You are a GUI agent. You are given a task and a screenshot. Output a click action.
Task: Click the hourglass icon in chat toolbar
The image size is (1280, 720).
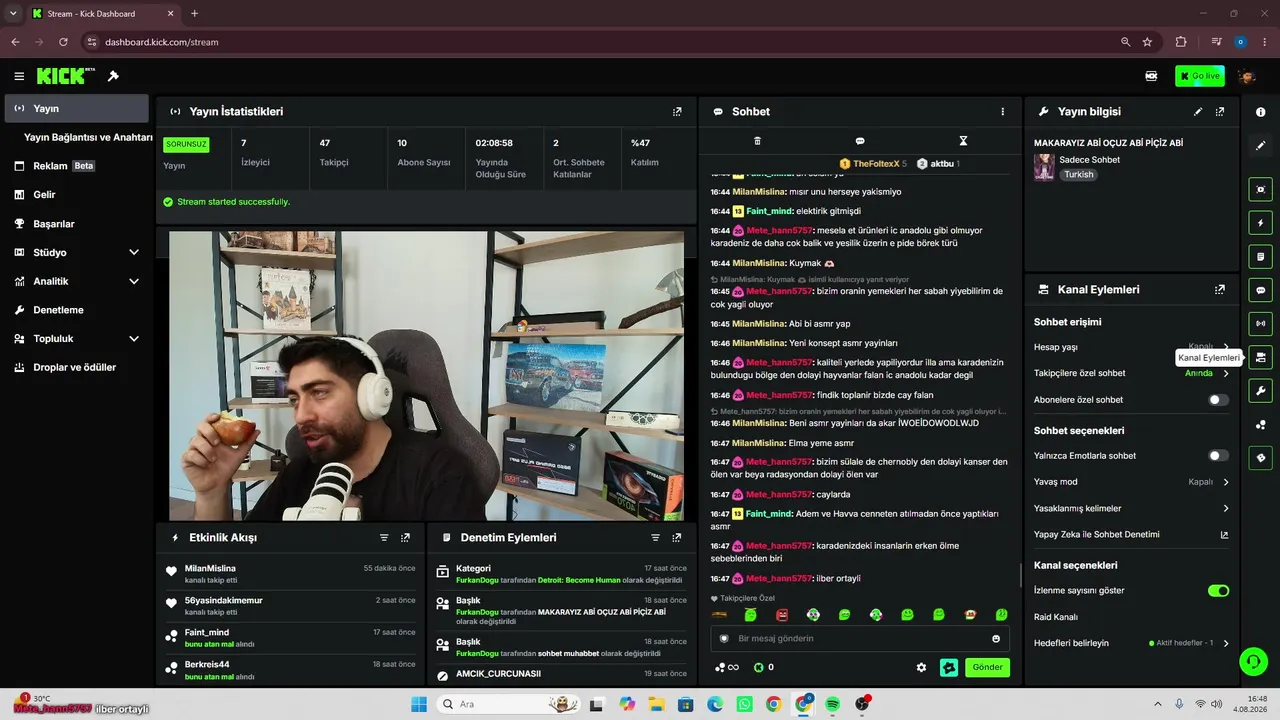tap(963, 141)
